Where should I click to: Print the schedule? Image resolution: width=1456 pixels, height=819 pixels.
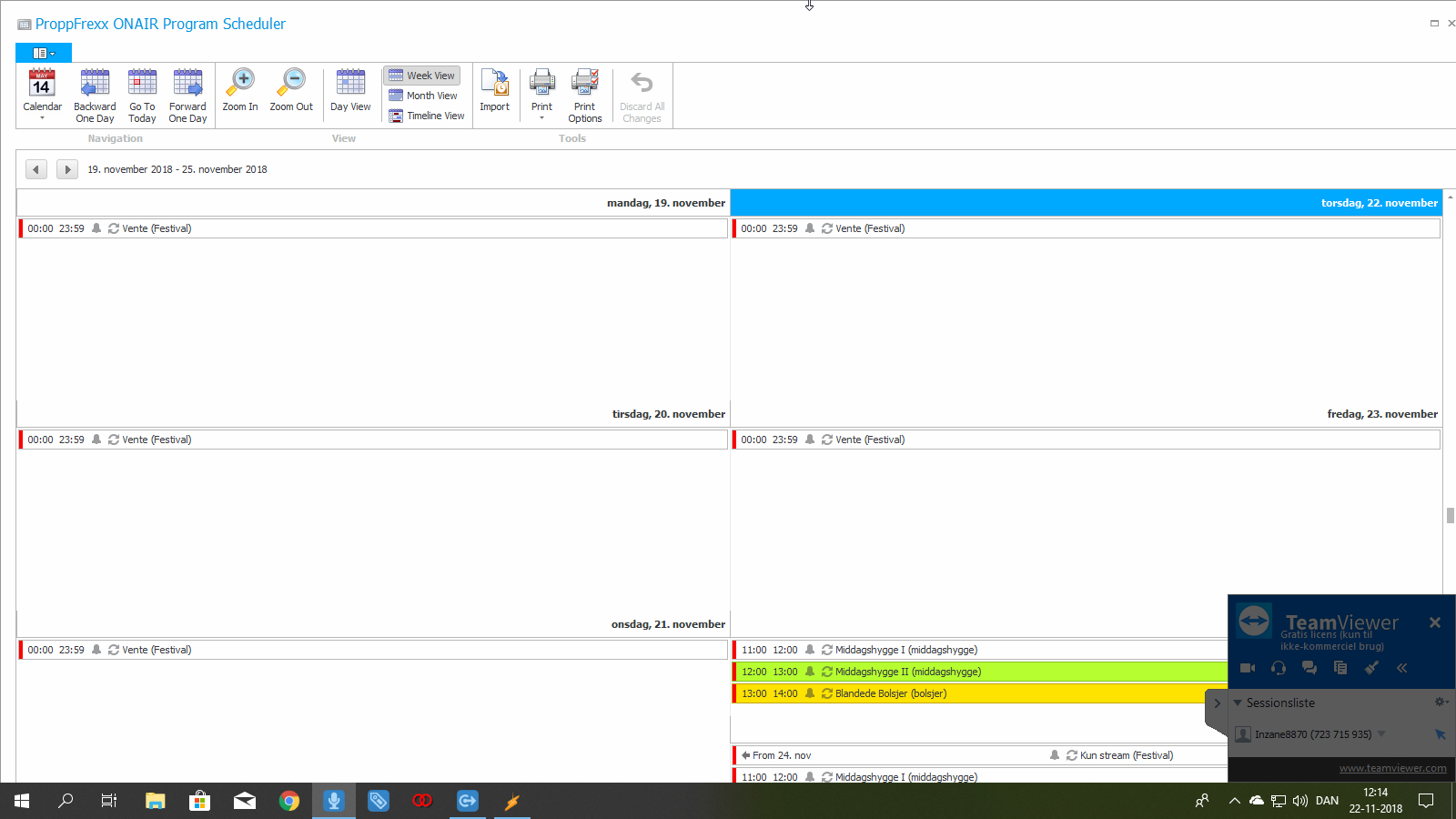coord(541,94)
